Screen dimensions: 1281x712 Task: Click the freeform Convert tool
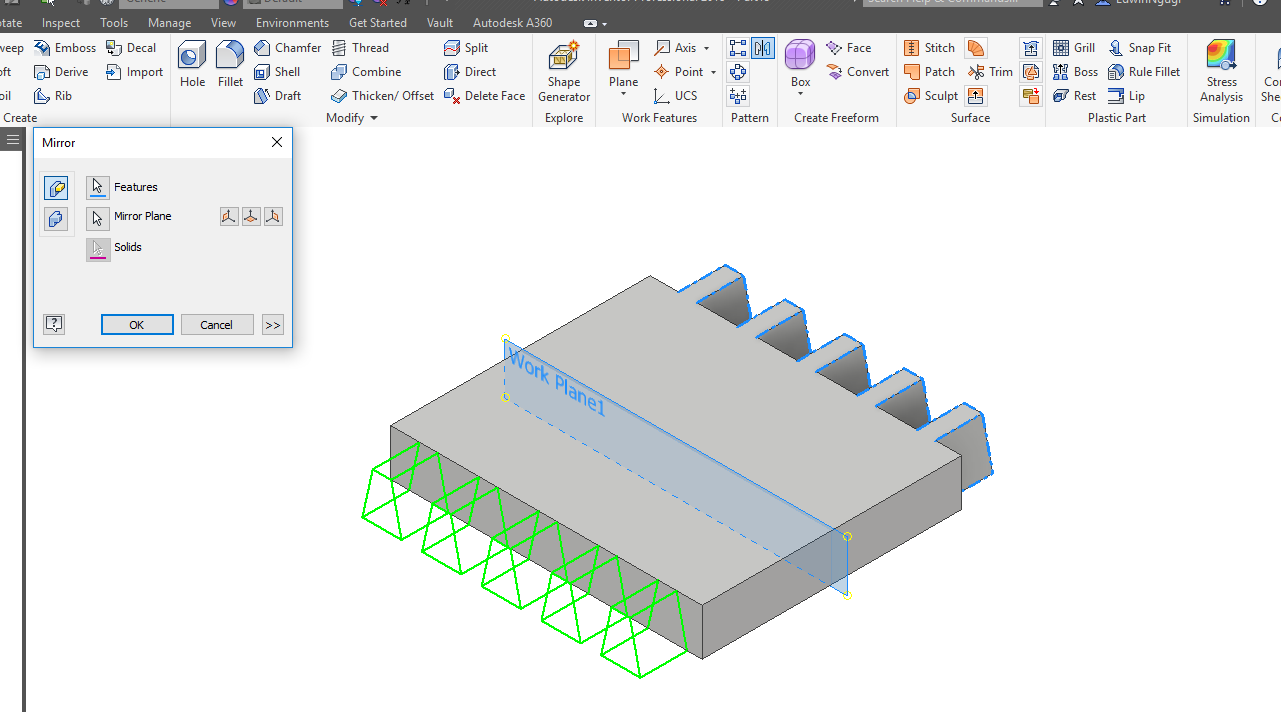(x=858, y=72)
